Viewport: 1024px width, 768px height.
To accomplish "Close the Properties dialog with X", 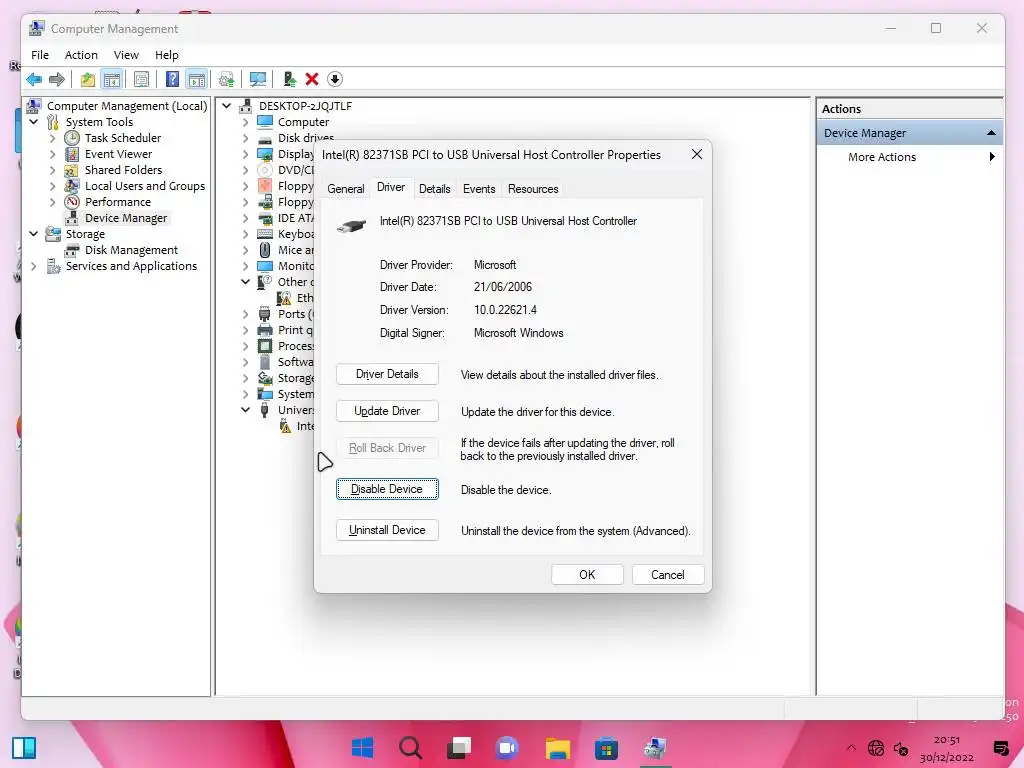I will pyautogui.click(x=697, y=154).
